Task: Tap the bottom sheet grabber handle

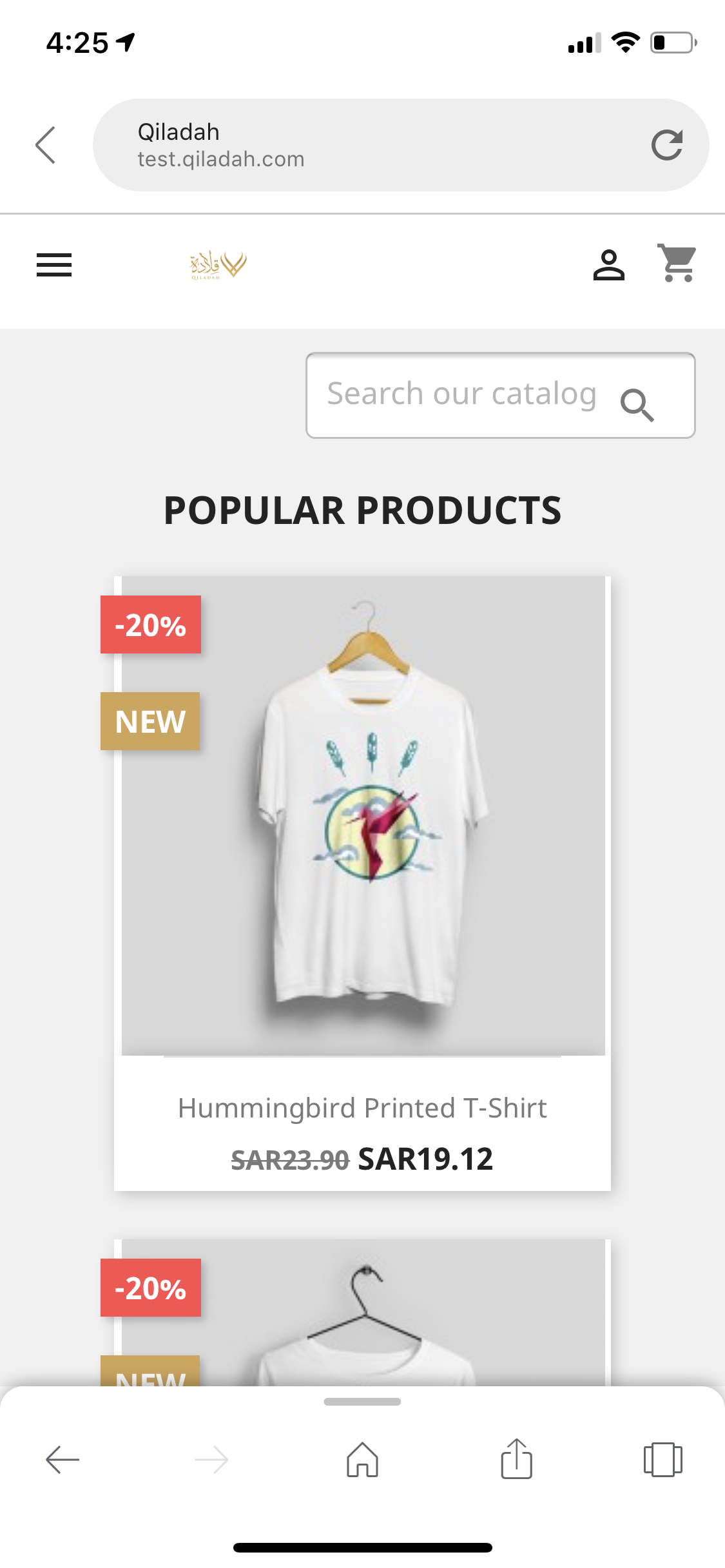Action: click(x=362, y=1402)
